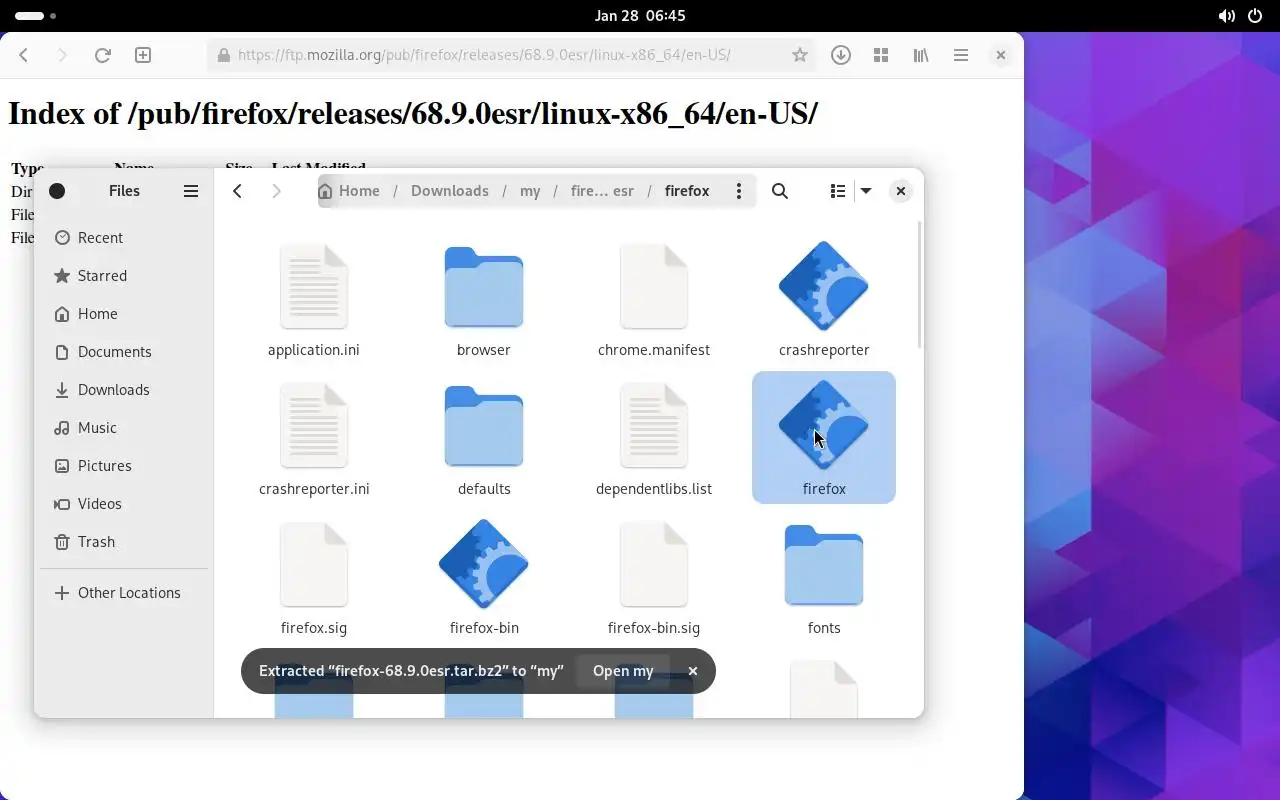The width and height of the screenshot is (1280, 800).
Task: Go to 'my' folder in the path bar
Action: (530, 191)
